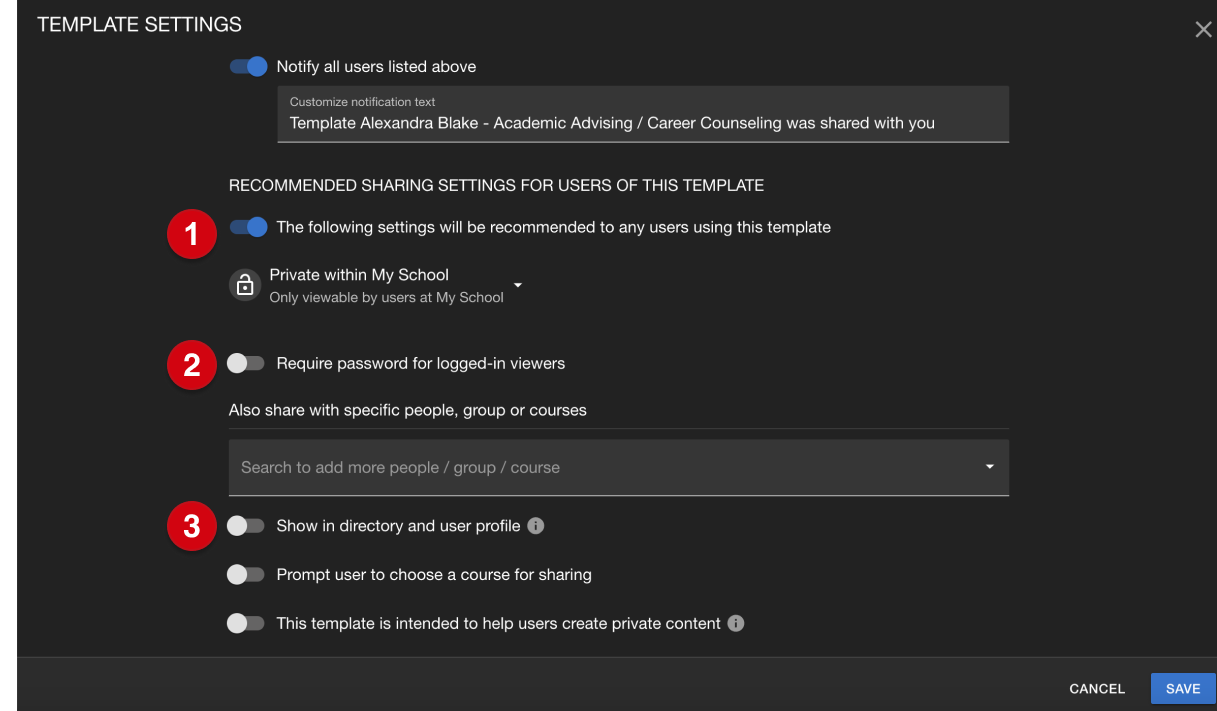
Task: Click the Cancel button
Action: point(1097,689)
